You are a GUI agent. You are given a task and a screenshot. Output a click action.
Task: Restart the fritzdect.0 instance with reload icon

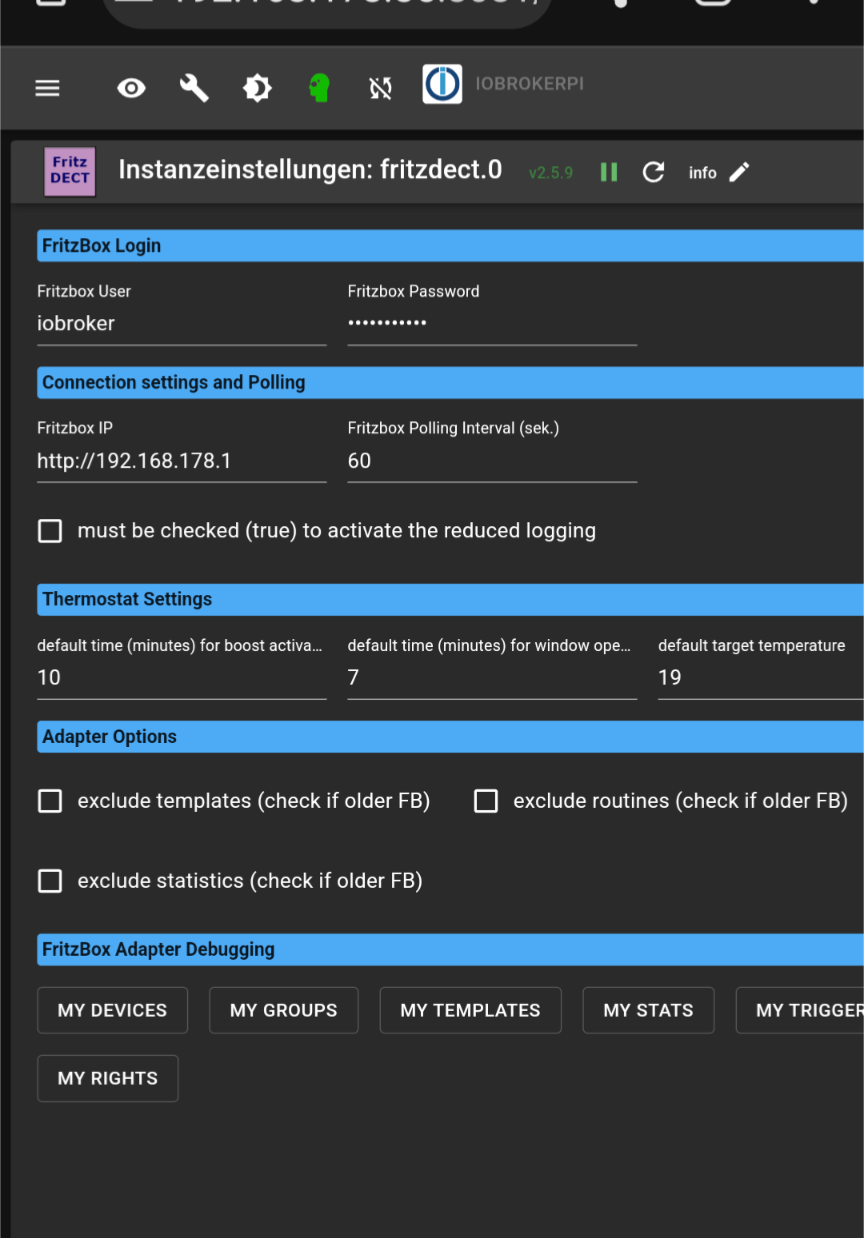[x=653, y=172]
